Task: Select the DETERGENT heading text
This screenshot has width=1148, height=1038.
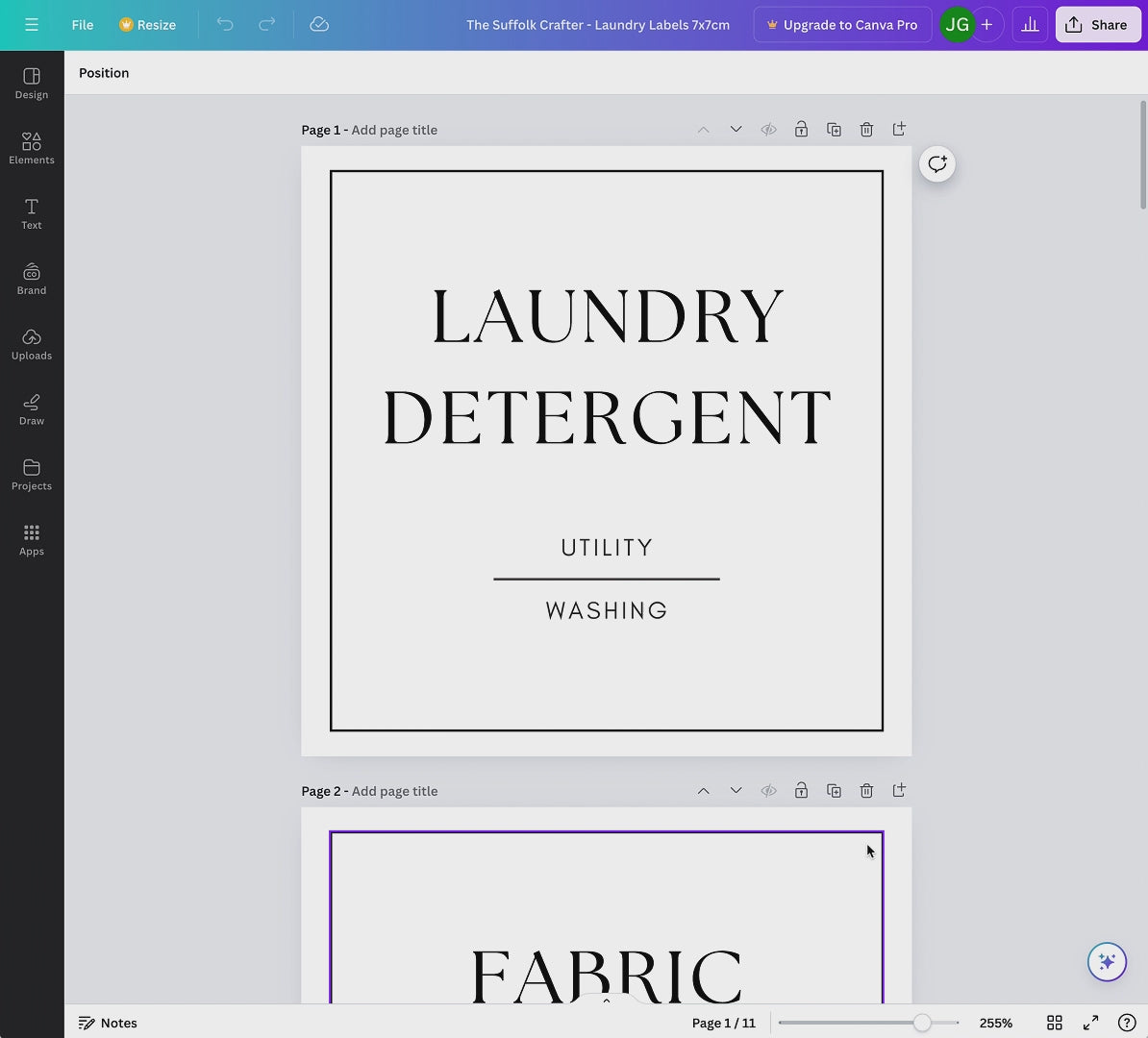Action: (608, 417)
